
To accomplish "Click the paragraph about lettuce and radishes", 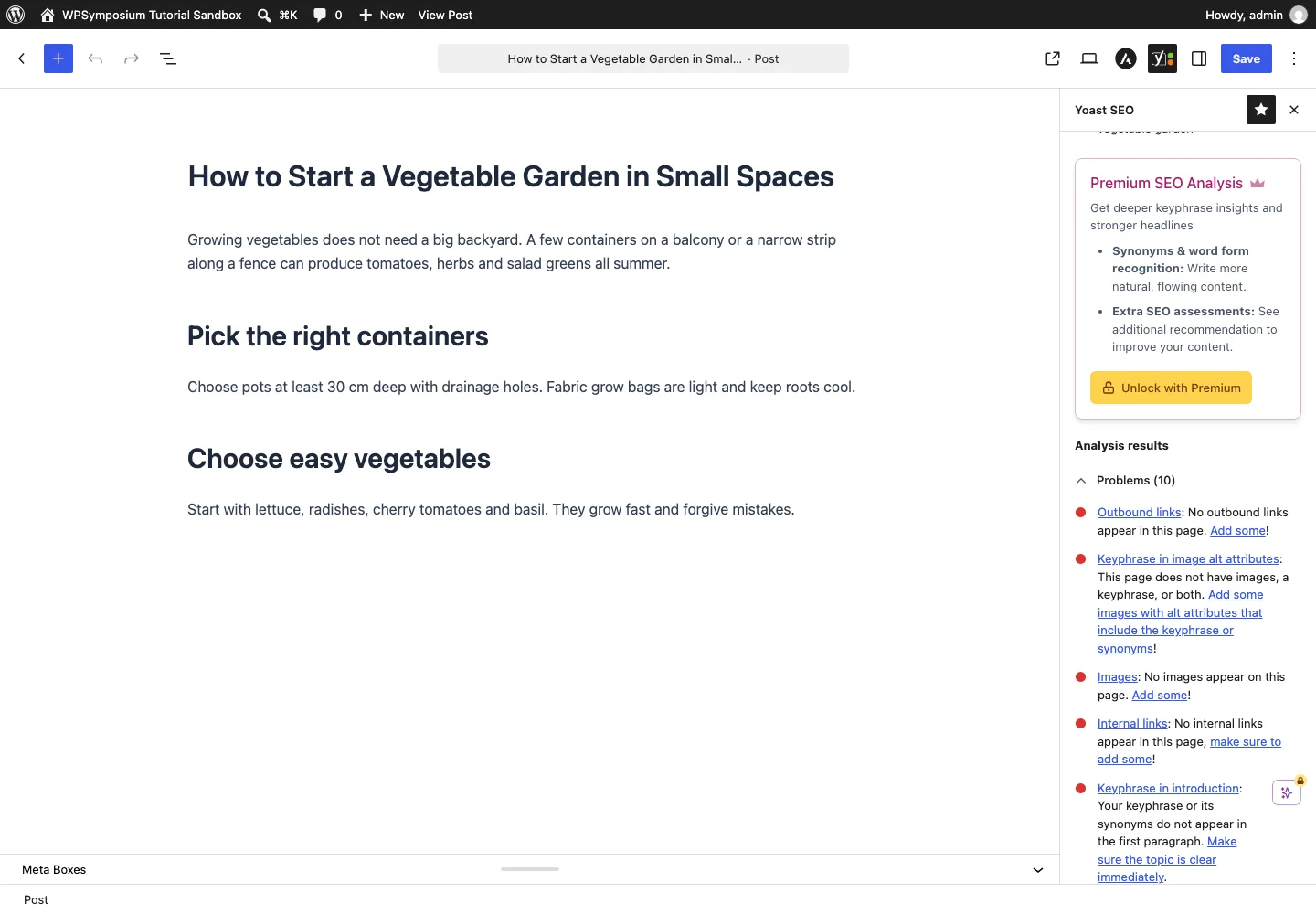I will (x=491, y=510).
